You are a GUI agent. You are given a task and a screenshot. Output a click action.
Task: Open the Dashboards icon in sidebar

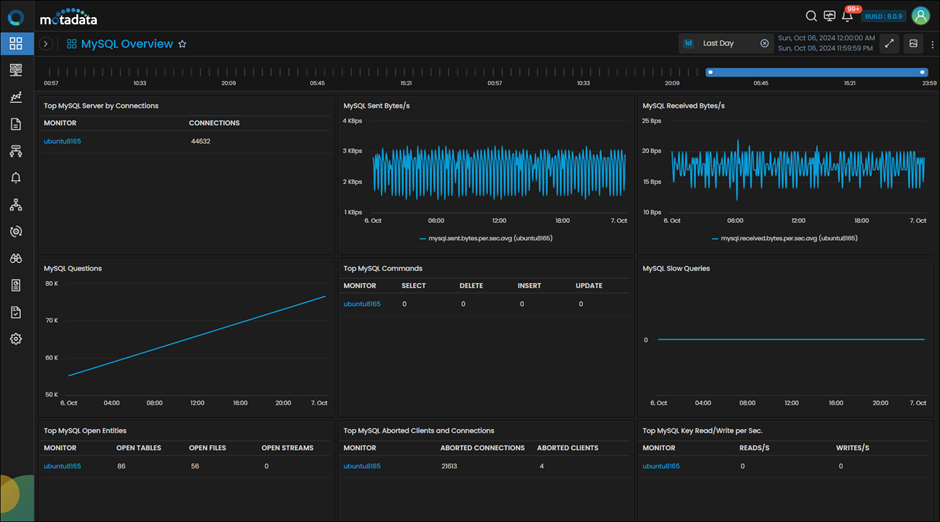click(x=16, y=43)
